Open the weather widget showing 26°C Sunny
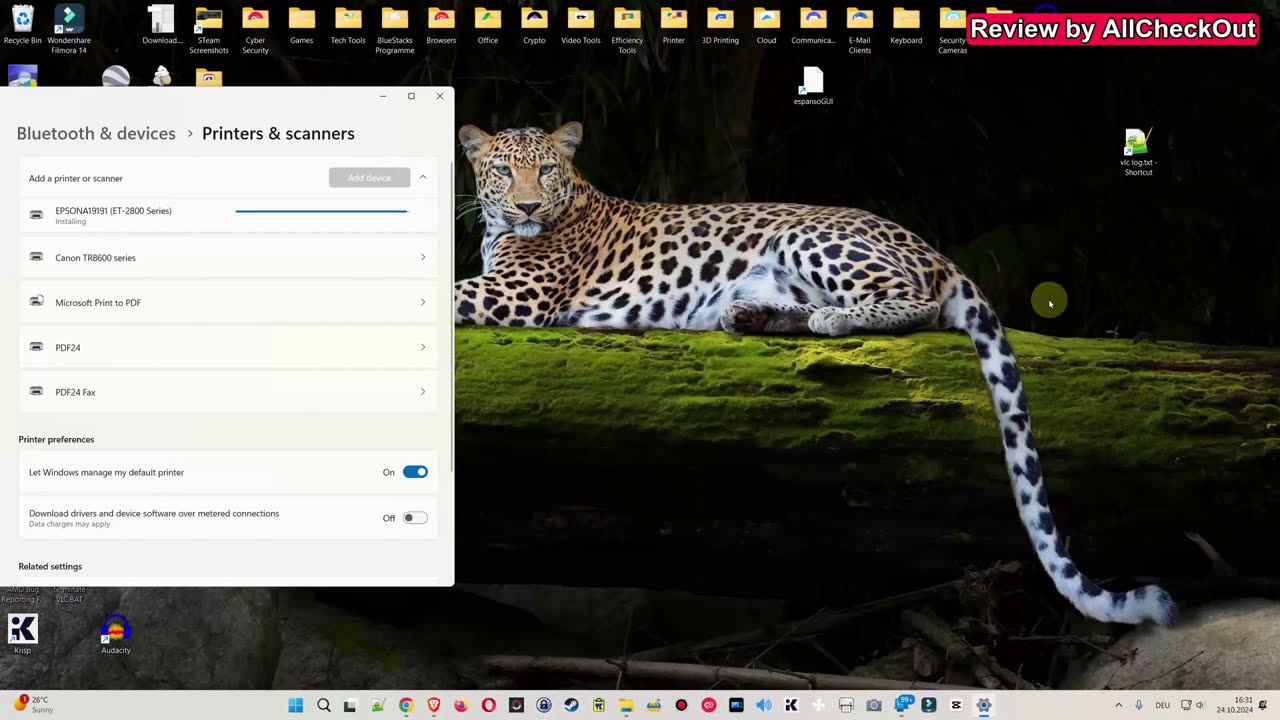This screenshot has height=720, width=1280. [34, 705]
